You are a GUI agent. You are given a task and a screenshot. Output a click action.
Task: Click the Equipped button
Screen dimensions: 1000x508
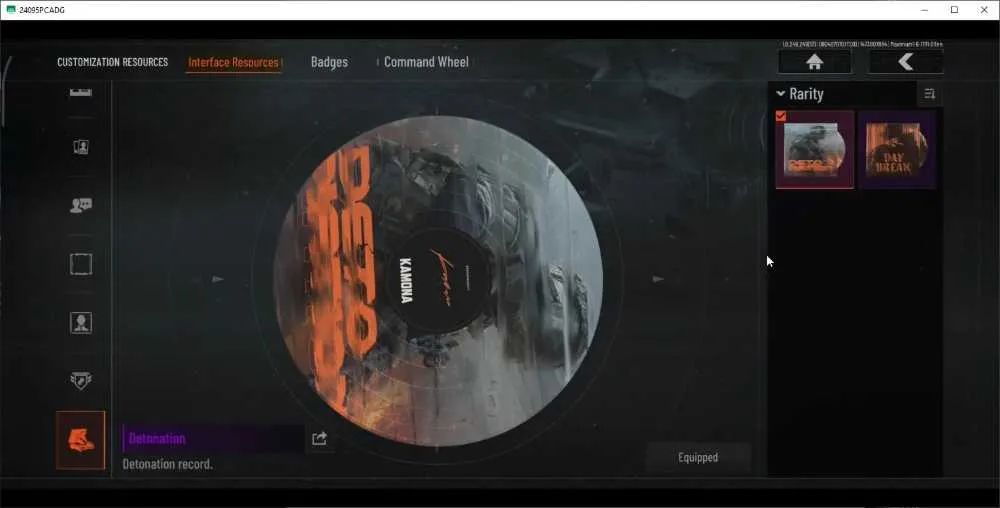[698, 458]
